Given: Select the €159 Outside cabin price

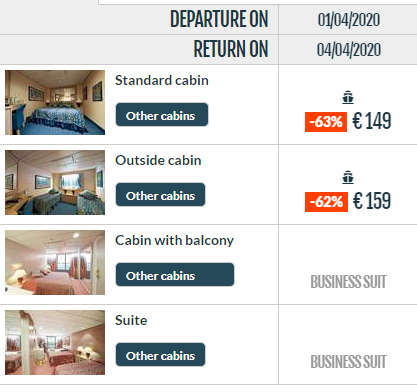Looking at the screenshot, I should pyautogui.click(x=372, y=201).
